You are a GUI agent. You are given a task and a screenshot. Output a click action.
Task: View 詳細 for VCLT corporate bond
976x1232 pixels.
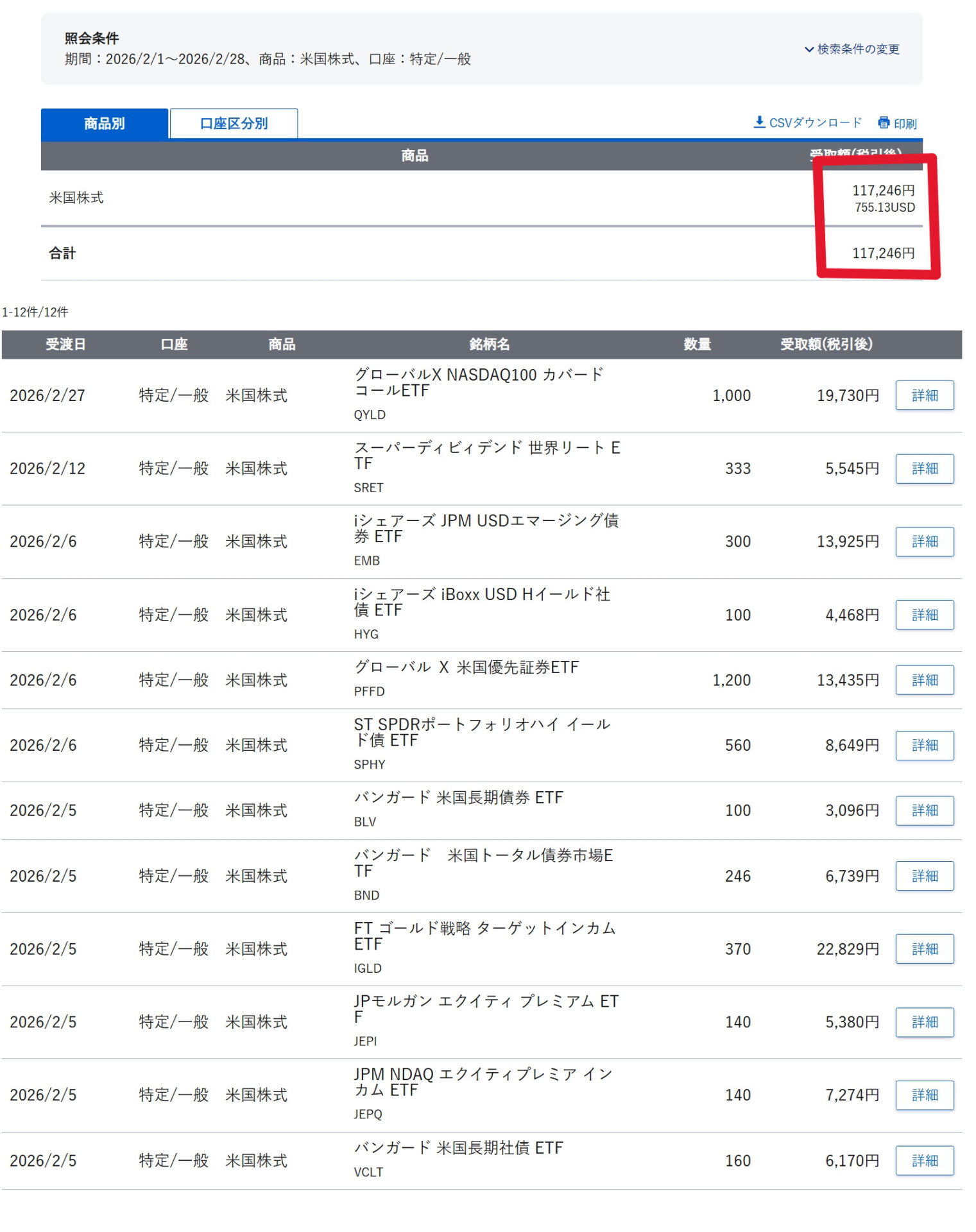[924, 1161]
